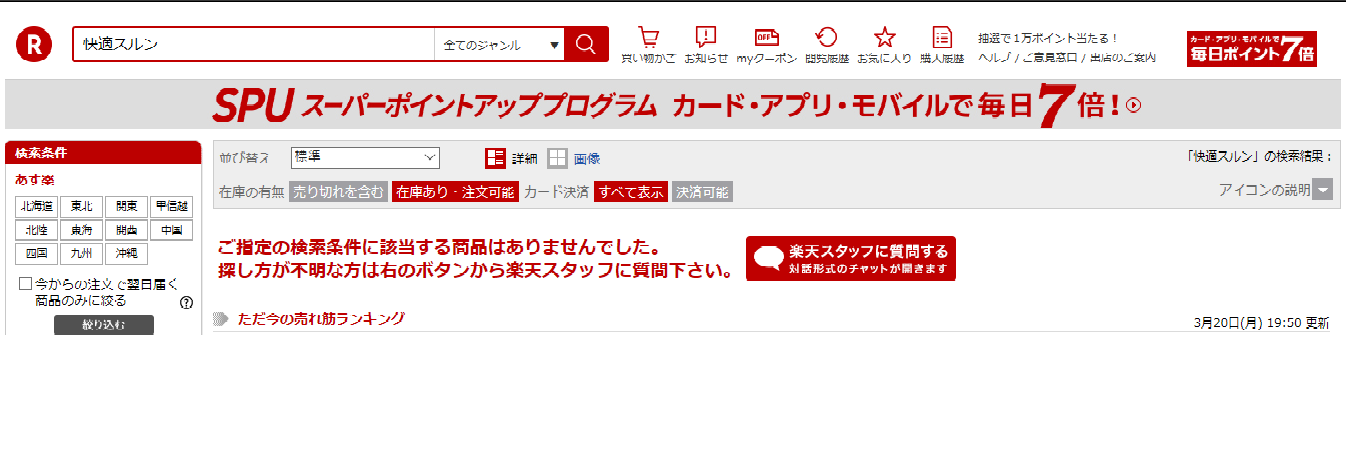The width and height of the screenshot is (1346, 460).
Task: Click the SPU スーパーポイントアッププログラム banner
Action: [x=673, y=105]
